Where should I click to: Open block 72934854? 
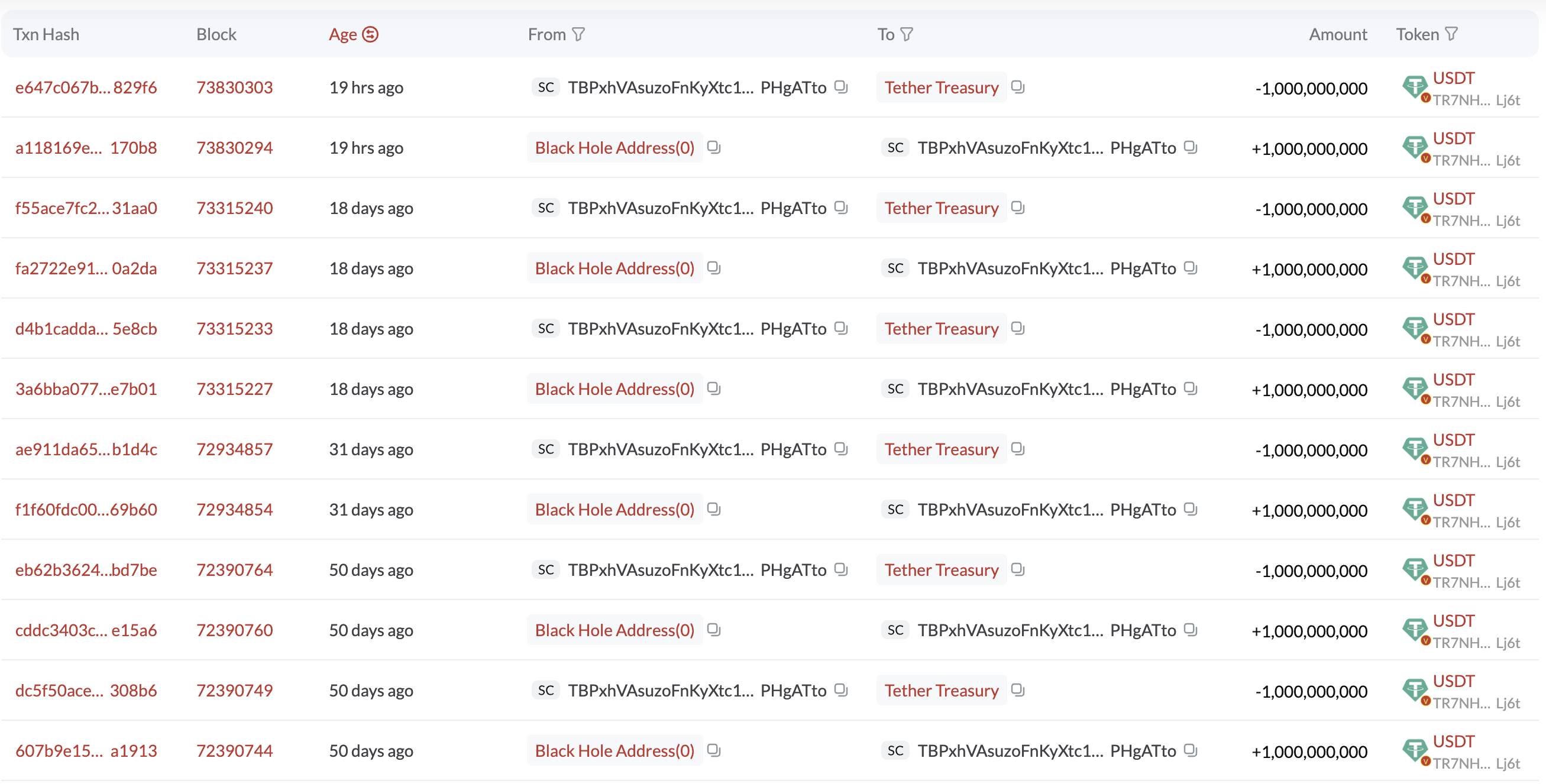point(235,509)
